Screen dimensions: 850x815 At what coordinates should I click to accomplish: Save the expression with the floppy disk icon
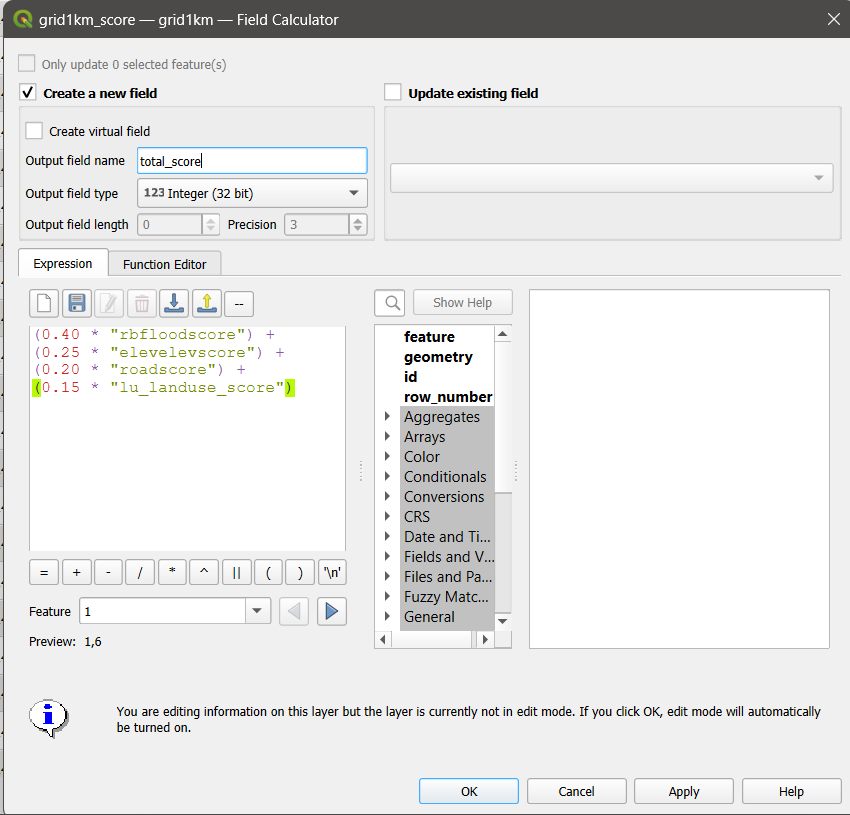[x=76, y=303]
